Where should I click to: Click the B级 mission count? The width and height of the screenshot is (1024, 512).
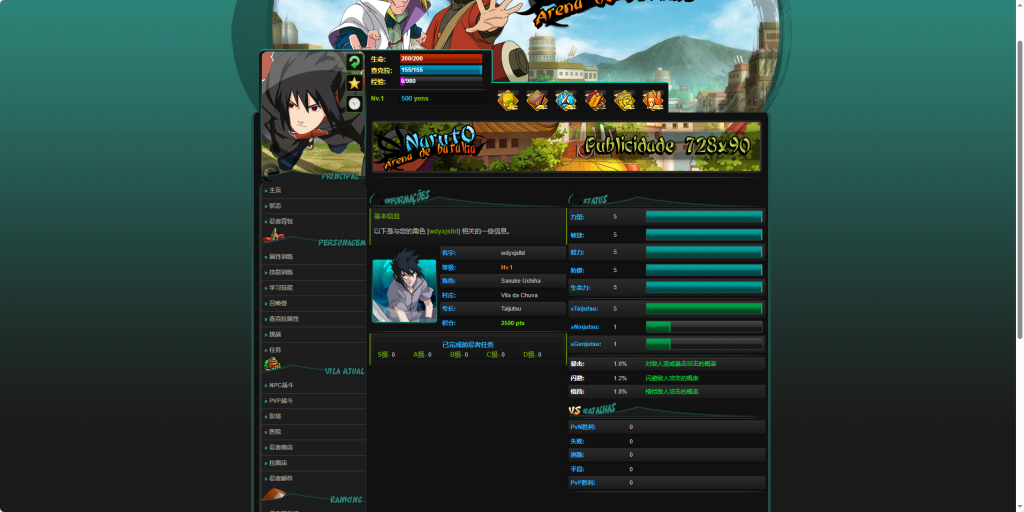click(459, 355)
